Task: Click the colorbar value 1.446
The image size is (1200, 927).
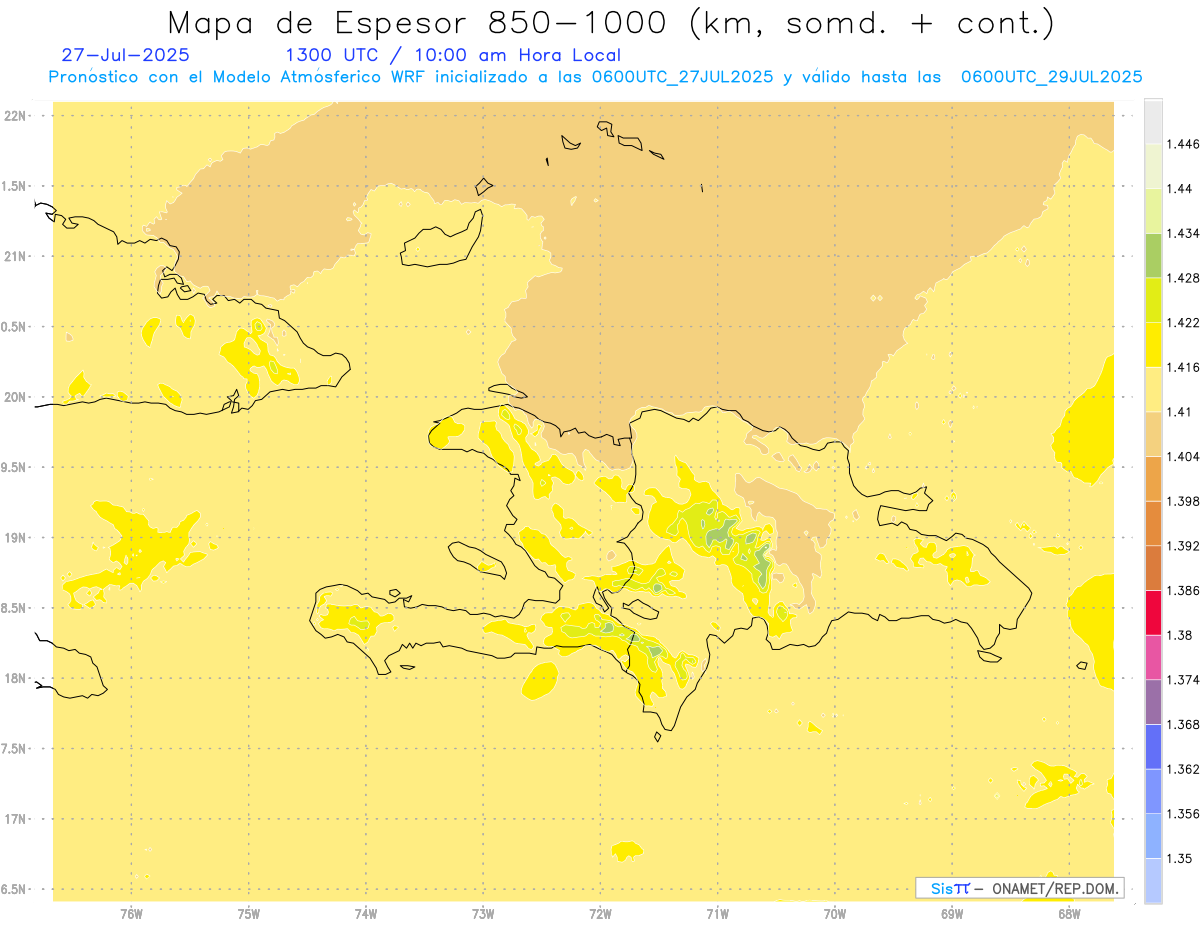Action: tap(1183, 144)
